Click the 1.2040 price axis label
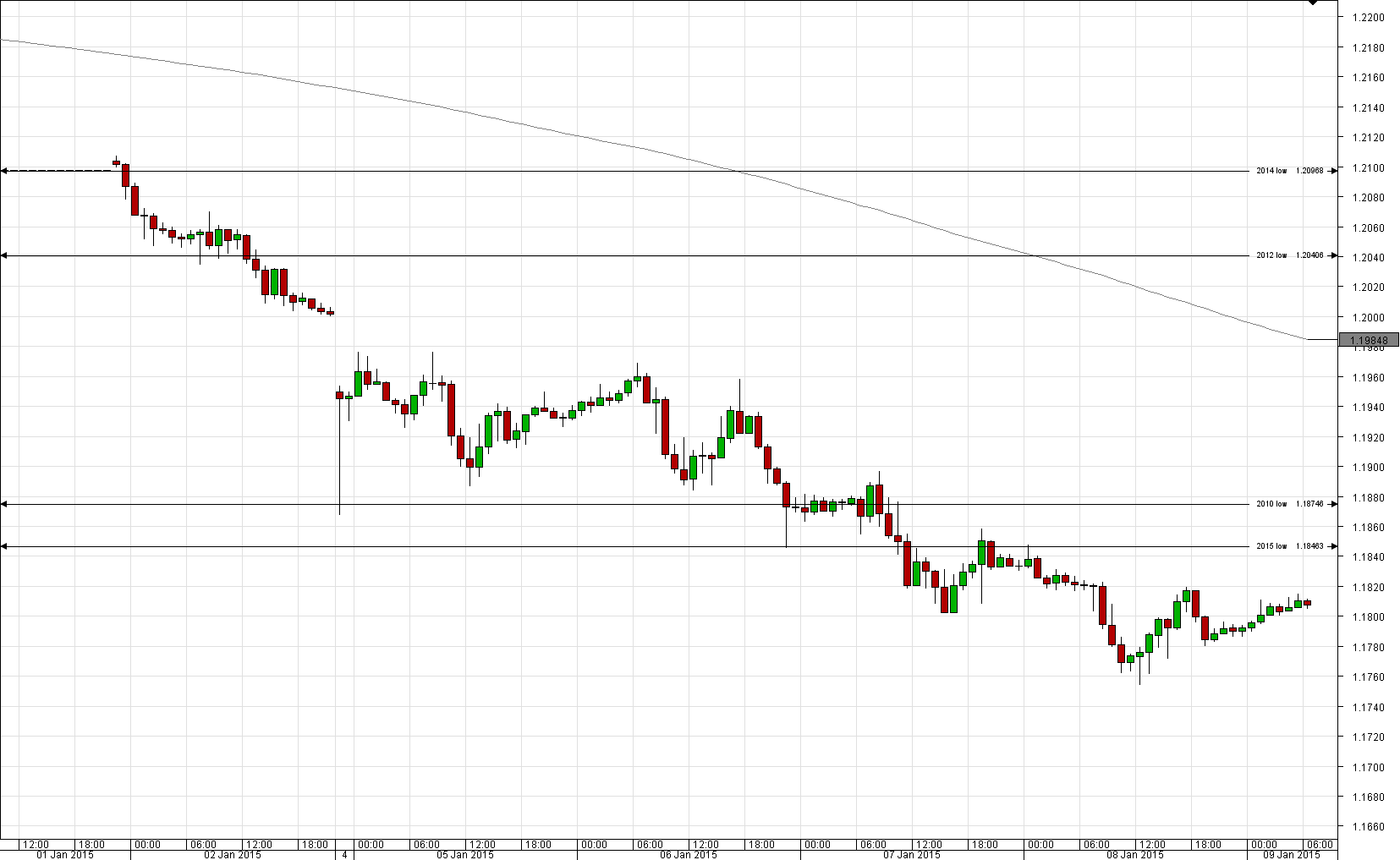This screenshot has height=860, width=1400. point(1369,258)
